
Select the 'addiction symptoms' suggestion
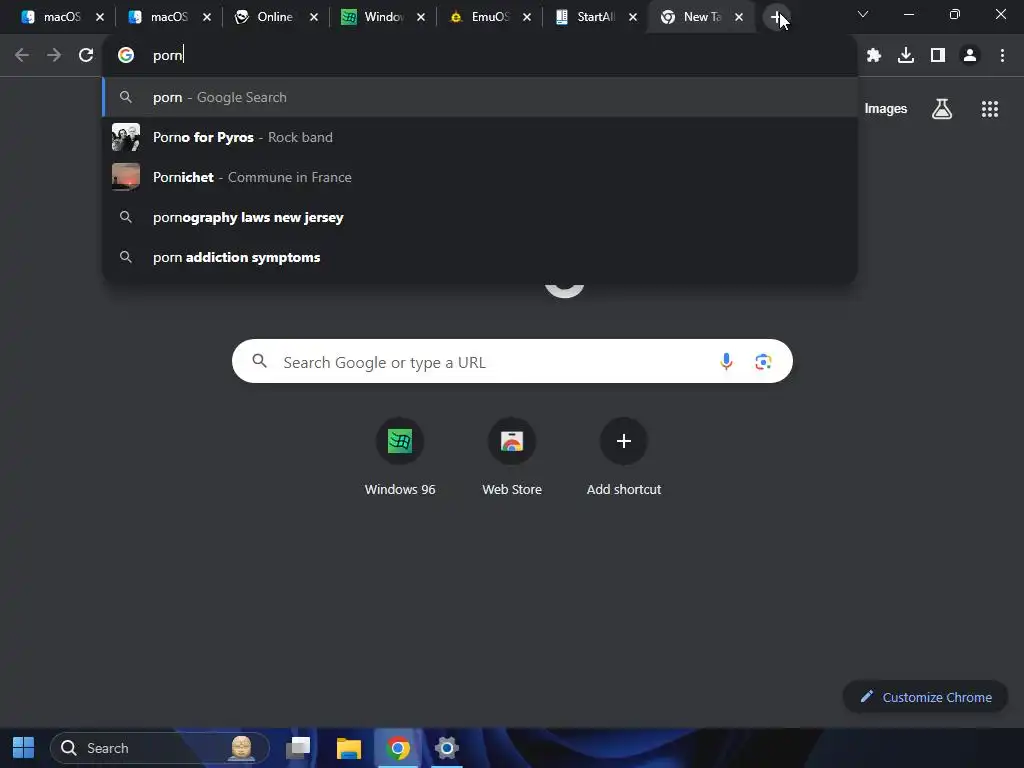[x=480, y=257]
